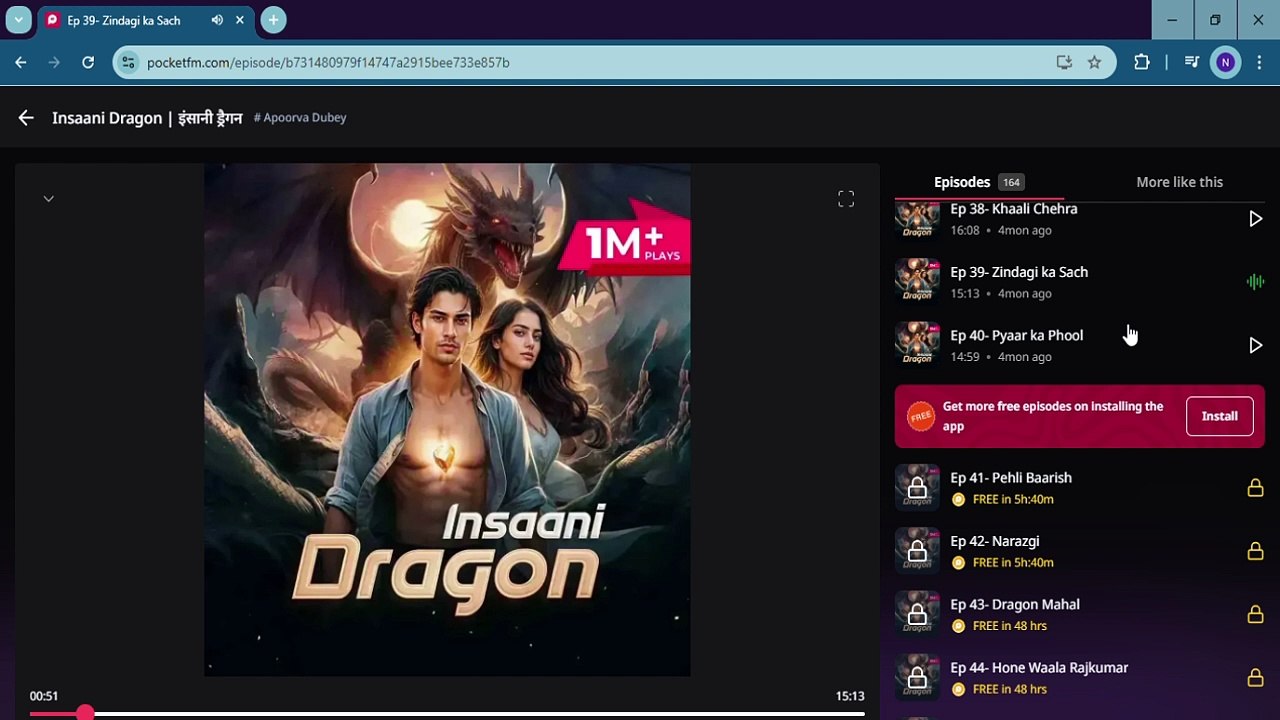
Task: Click the now-playing equalizer icon for Ep 39
Action: (x=1255, y=282)
